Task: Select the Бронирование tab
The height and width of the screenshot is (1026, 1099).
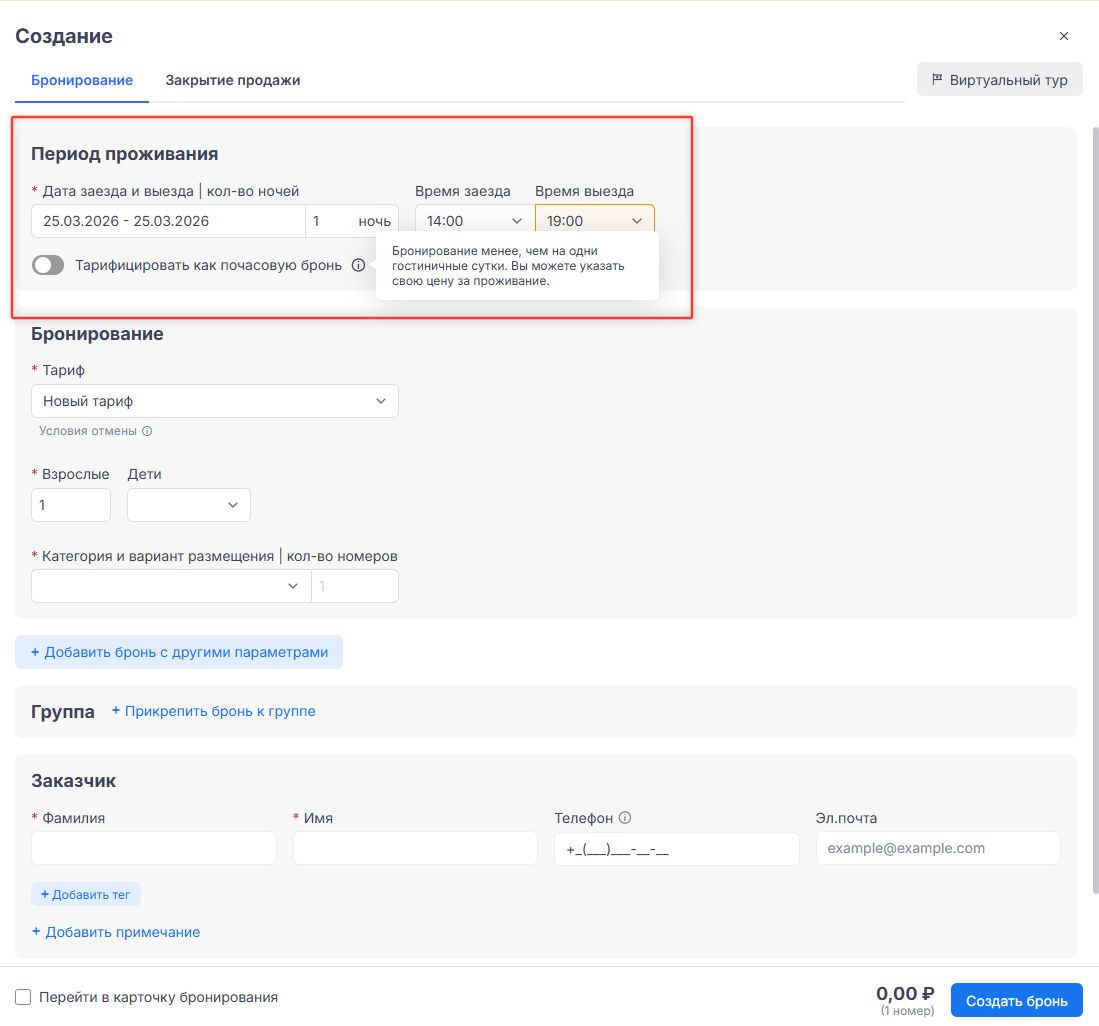Action: click(x=82, y=80)
